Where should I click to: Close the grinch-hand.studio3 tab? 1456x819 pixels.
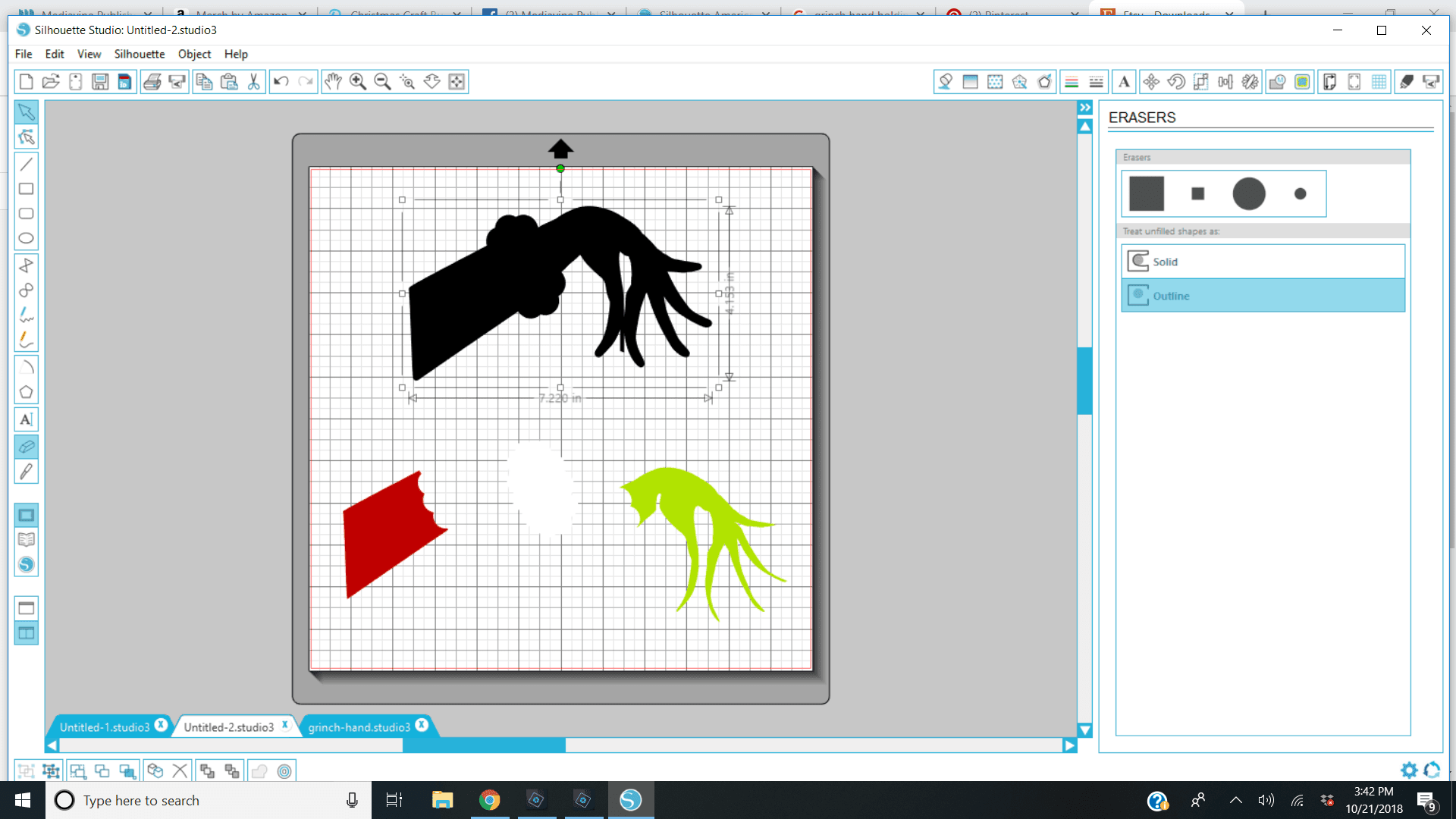[422, 725]
